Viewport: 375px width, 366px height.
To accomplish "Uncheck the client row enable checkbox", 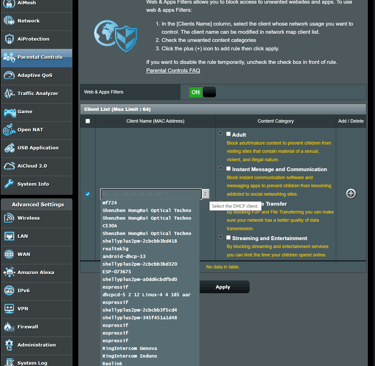I will [88, 194].
